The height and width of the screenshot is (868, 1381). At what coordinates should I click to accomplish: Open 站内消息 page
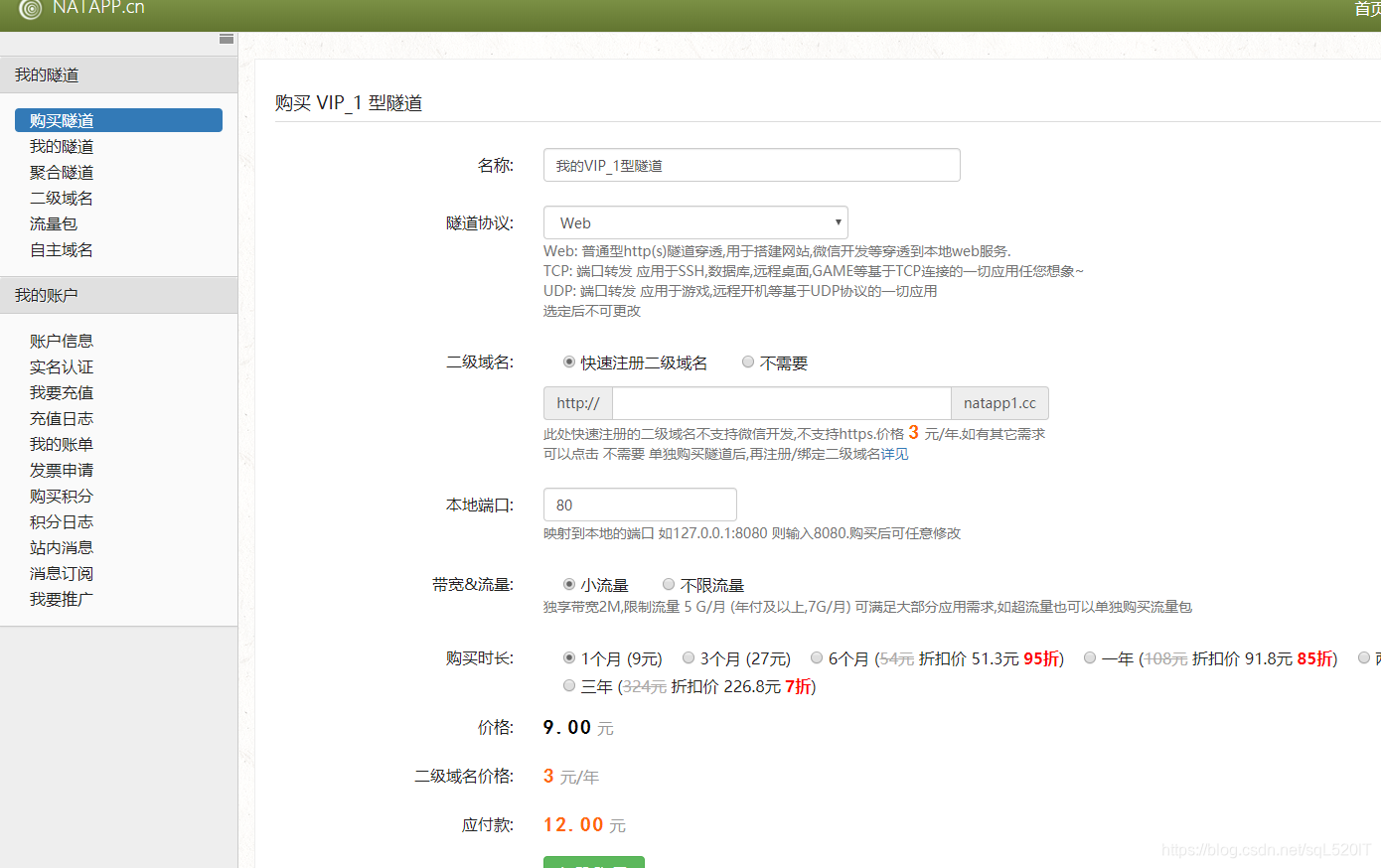point(62,547)
